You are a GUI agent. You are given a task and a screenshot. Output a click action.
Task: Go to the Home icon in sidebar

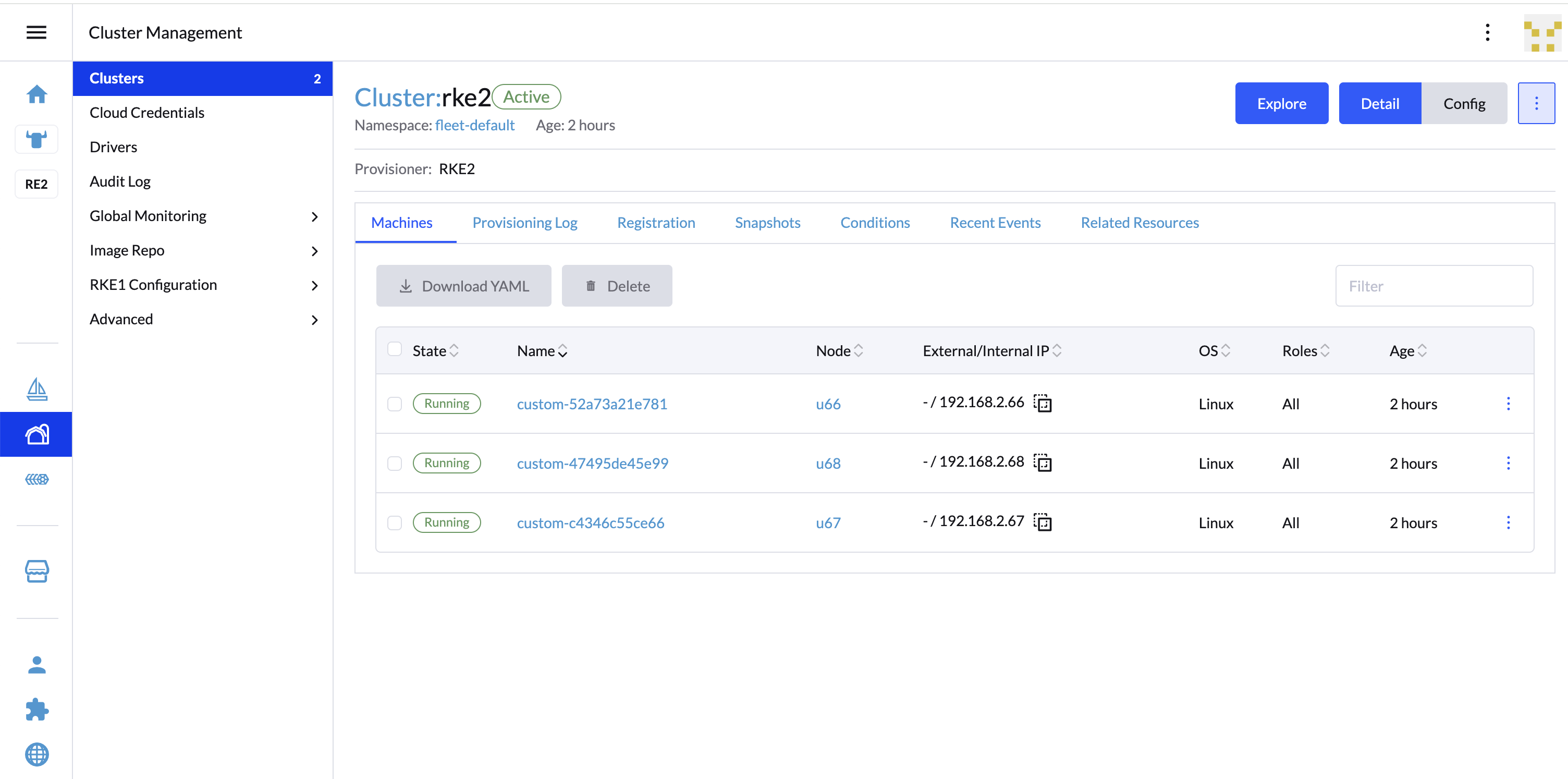coord(36,94)
